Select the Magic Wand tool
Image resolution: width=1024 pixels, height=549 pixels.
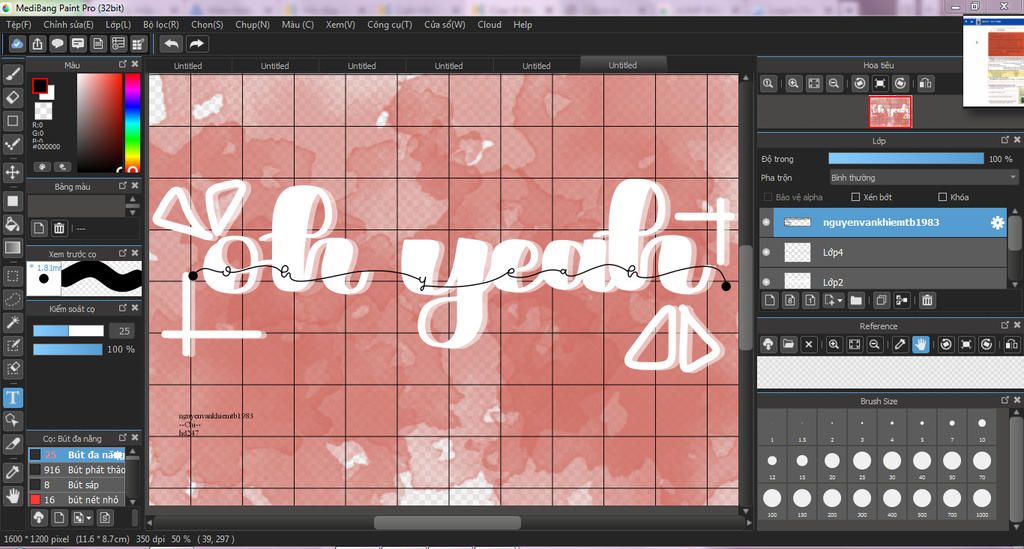(x=12, y=322)
